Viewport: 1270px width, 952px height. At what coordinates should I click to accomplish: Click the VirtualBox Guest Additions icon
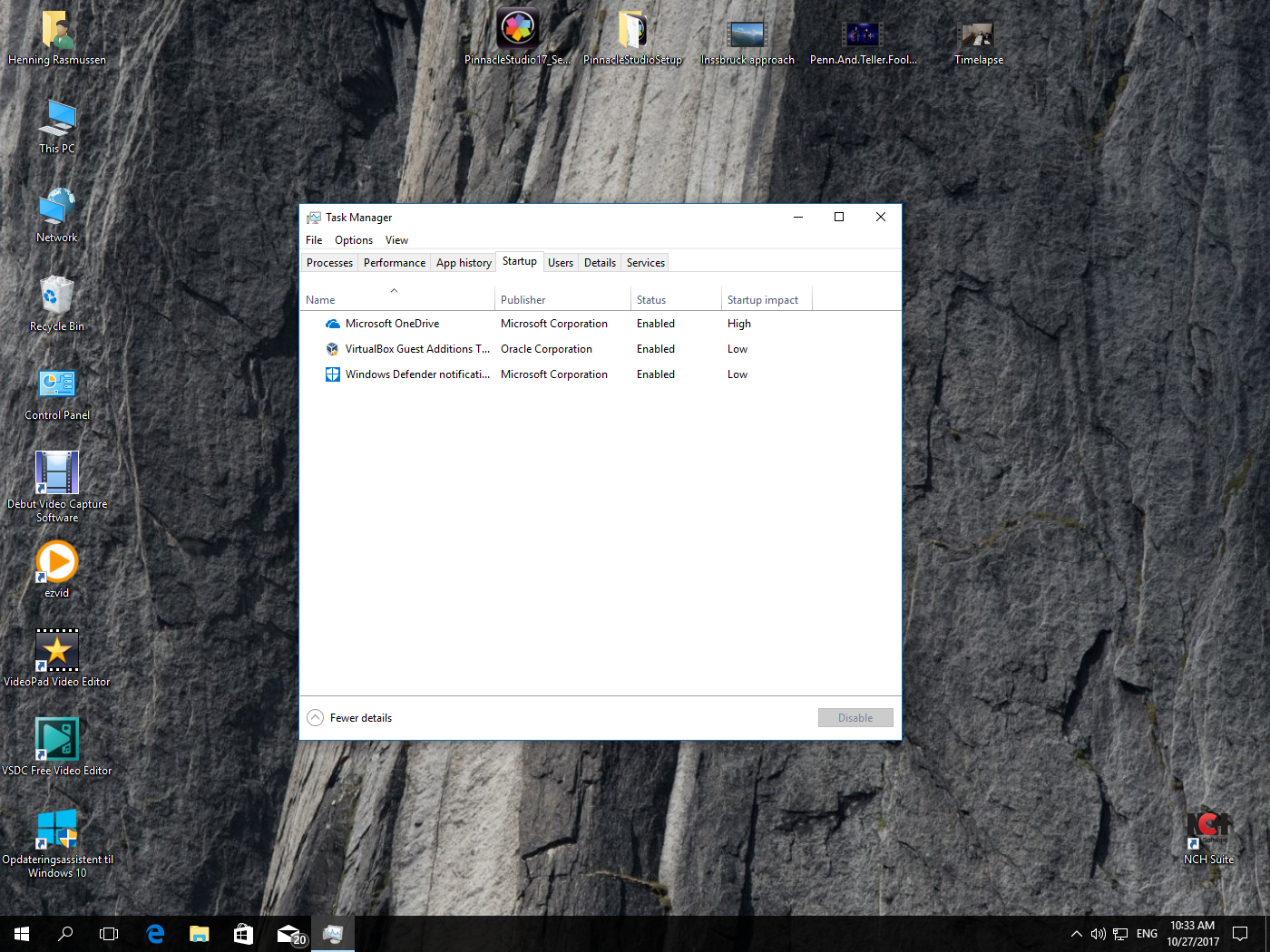tap(332, 348)
